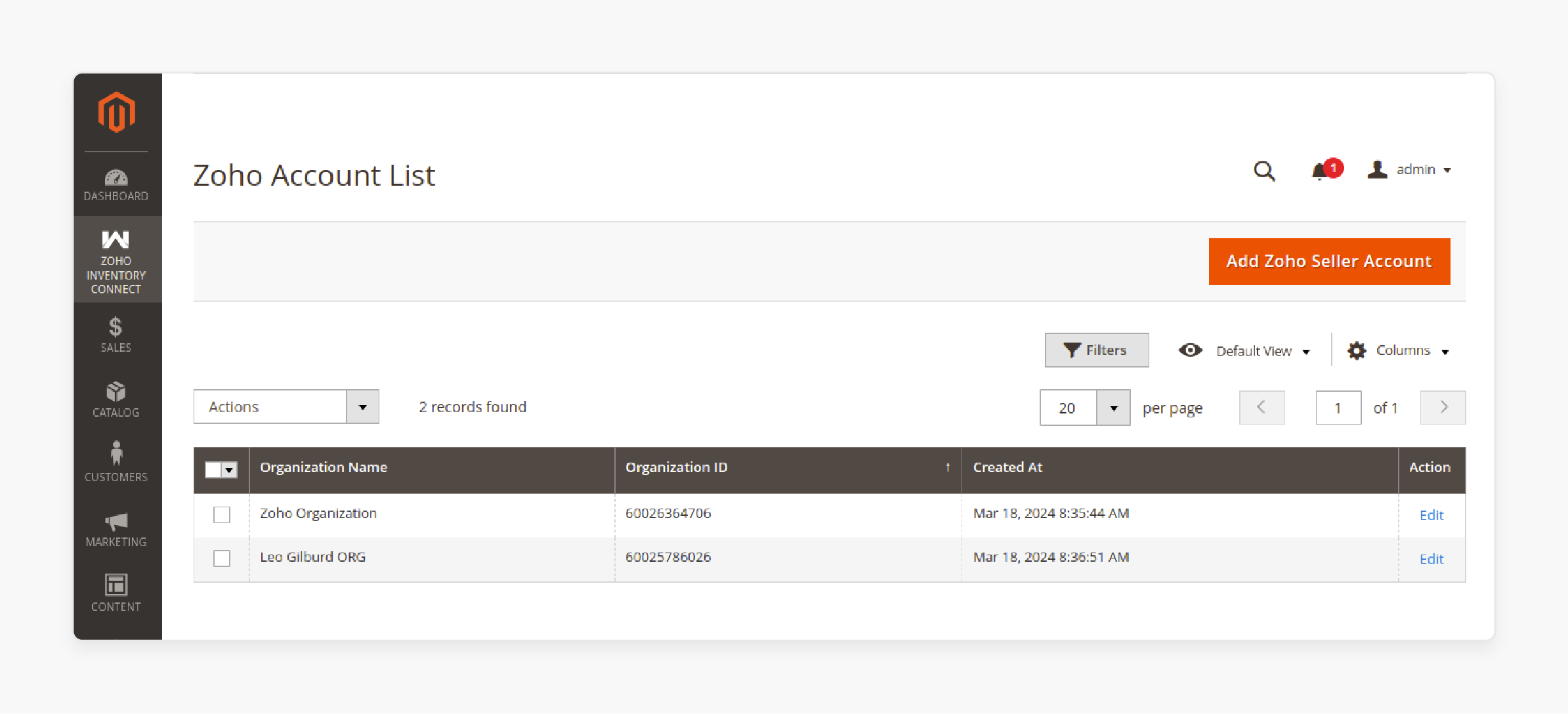Open the select-all dropdown arrow in header
Screen dimensions: 1568x714
(x=229, y=470)
